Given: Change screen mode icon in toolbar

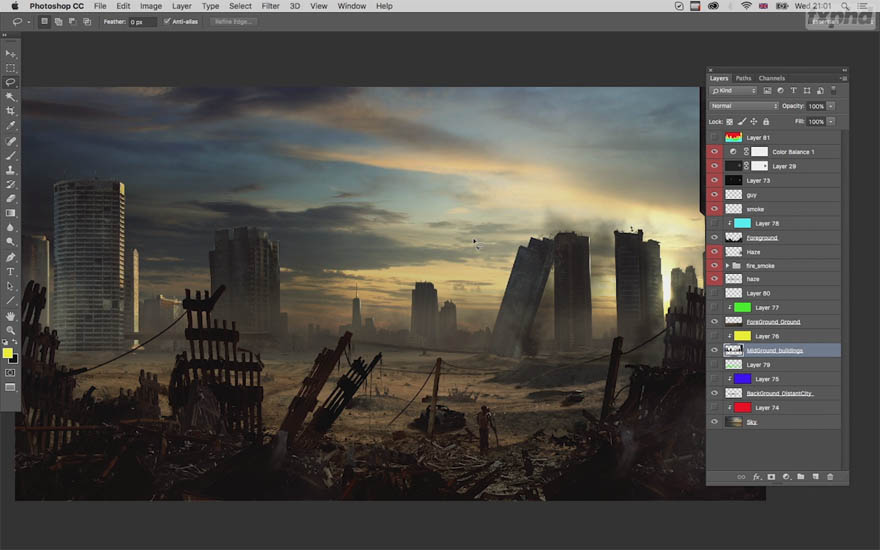Looking at the screenshot, I should [x=10, y=387].
